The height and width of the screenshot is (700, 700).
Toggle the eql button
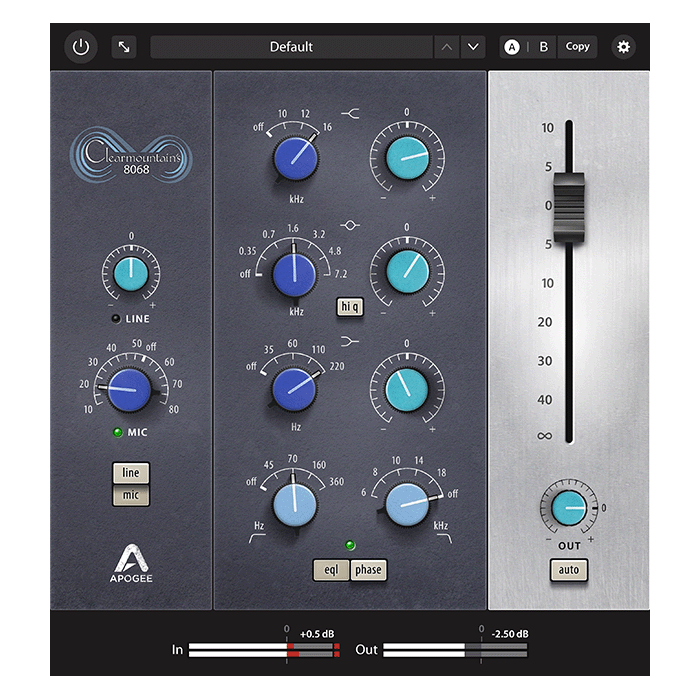point(330,570)
